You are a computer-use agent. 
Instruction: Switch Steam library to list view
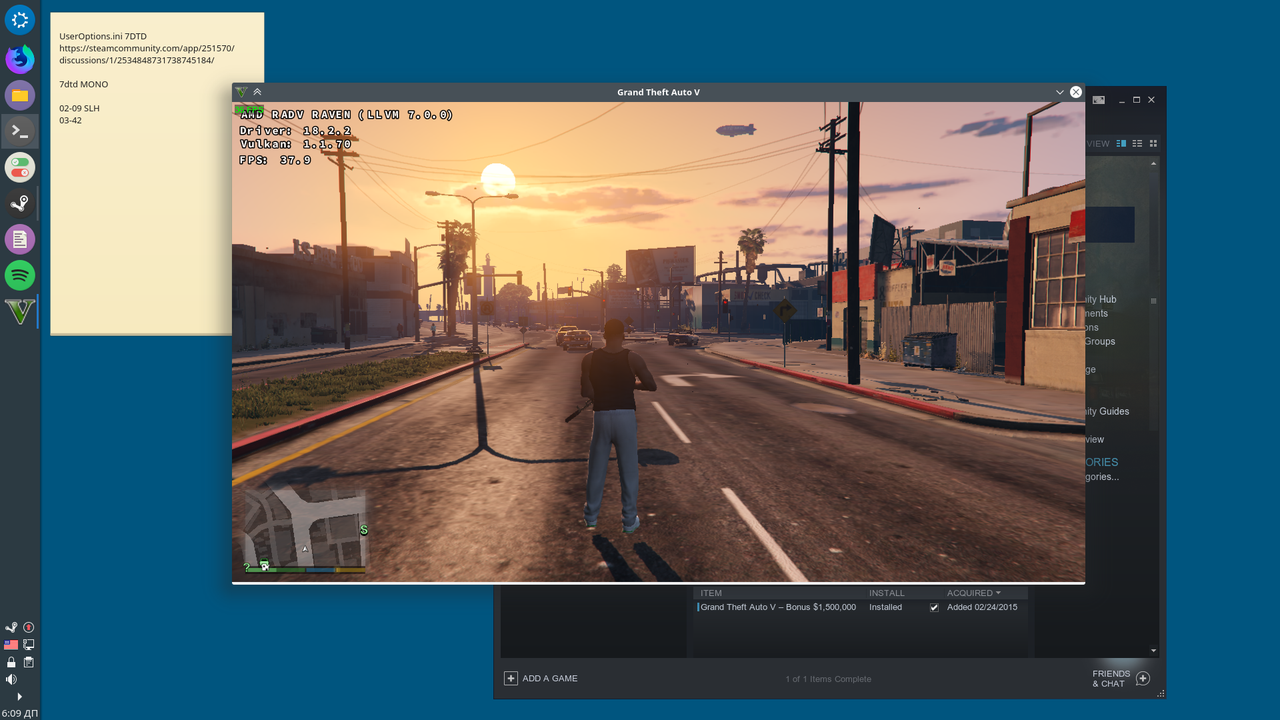[x=1138, y=144]
